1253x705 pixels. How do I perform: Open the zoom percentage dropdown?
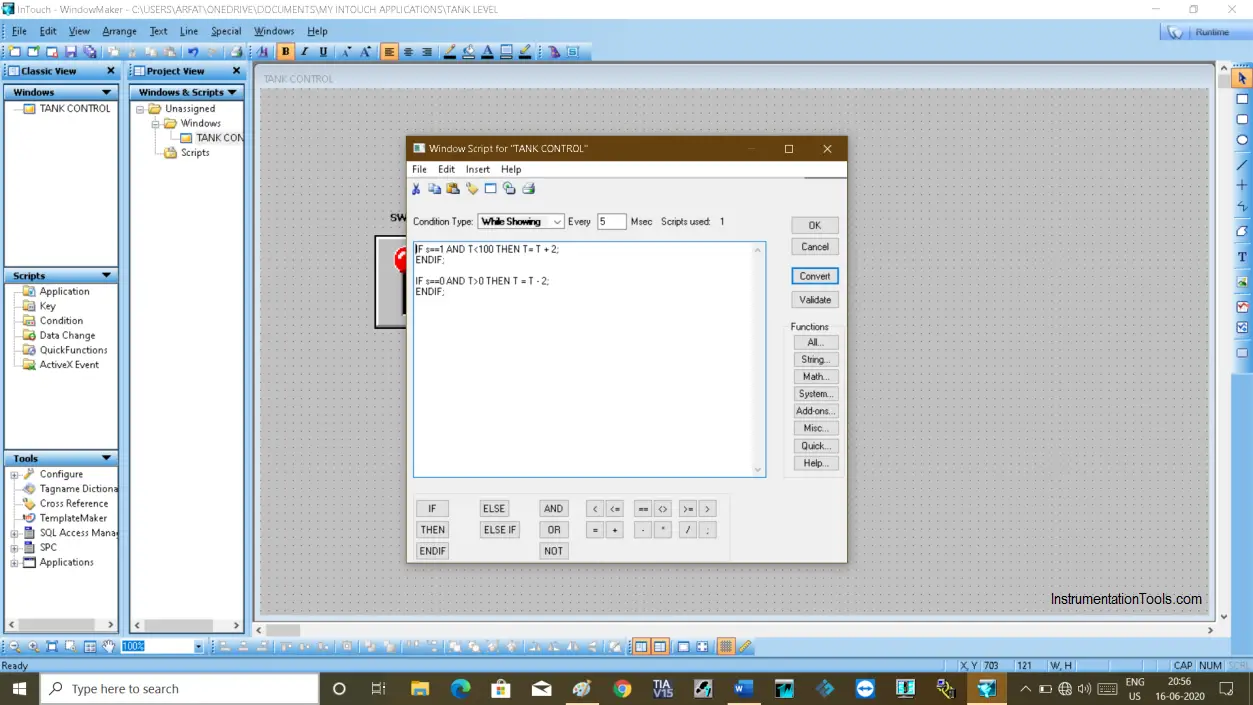(198, 647)
